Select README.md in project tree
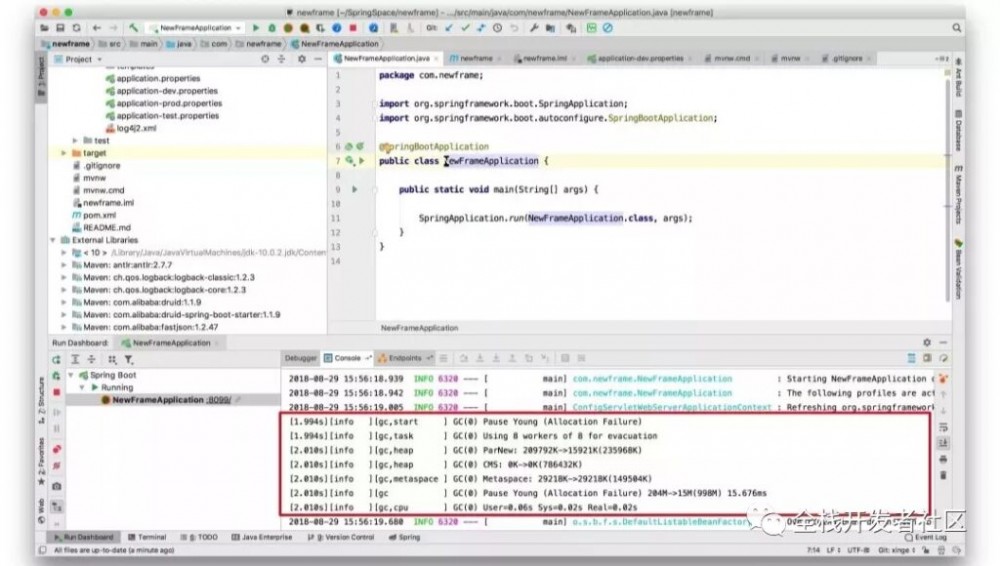The width and height of the screenshot is (1000, 566). (106, 228)
